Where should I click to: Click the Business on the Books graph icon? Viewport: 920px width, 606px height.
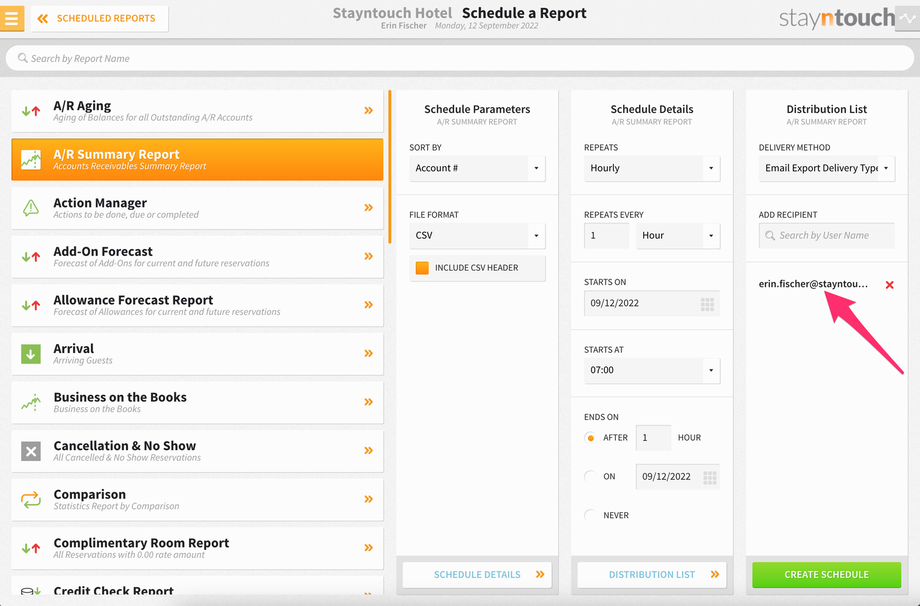[31, 402]
